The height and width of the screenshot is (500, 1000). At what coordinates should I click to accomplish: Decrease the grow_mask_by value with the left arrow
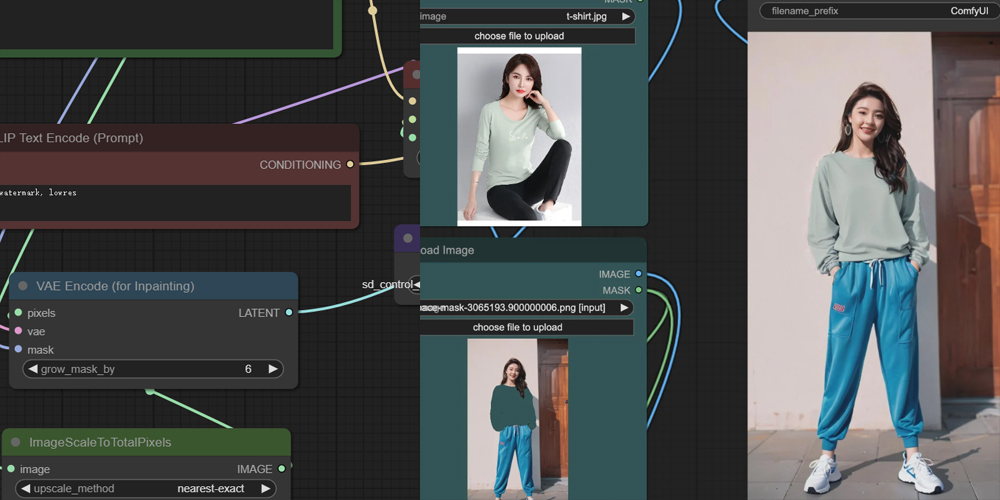33,369
